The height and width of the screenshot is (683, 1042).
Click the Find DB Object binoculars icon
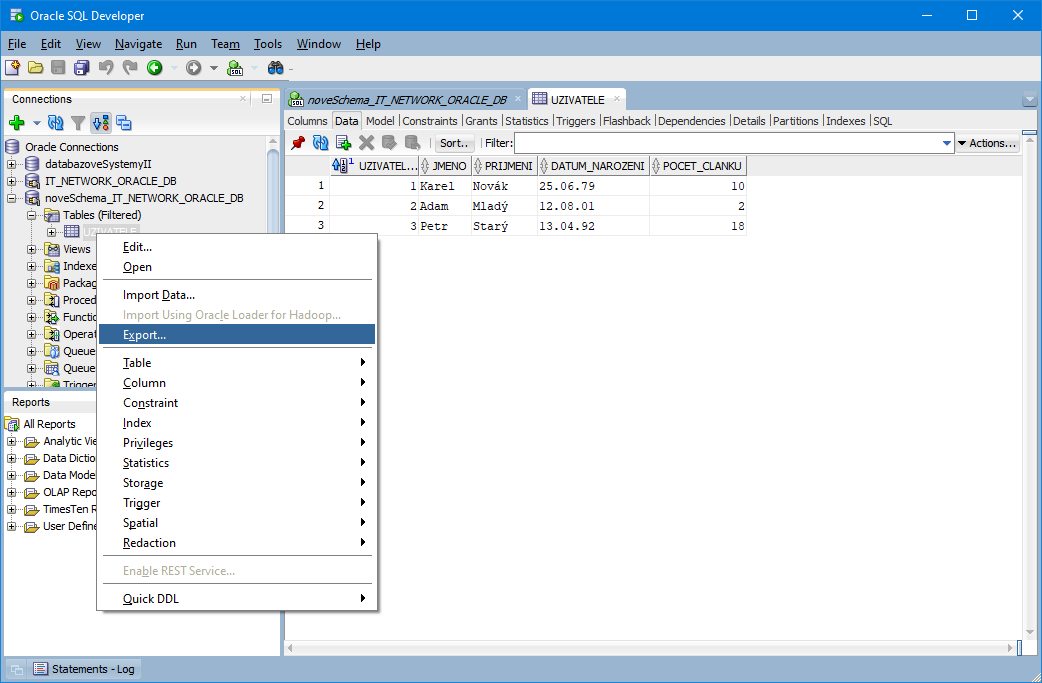point(275,68)
